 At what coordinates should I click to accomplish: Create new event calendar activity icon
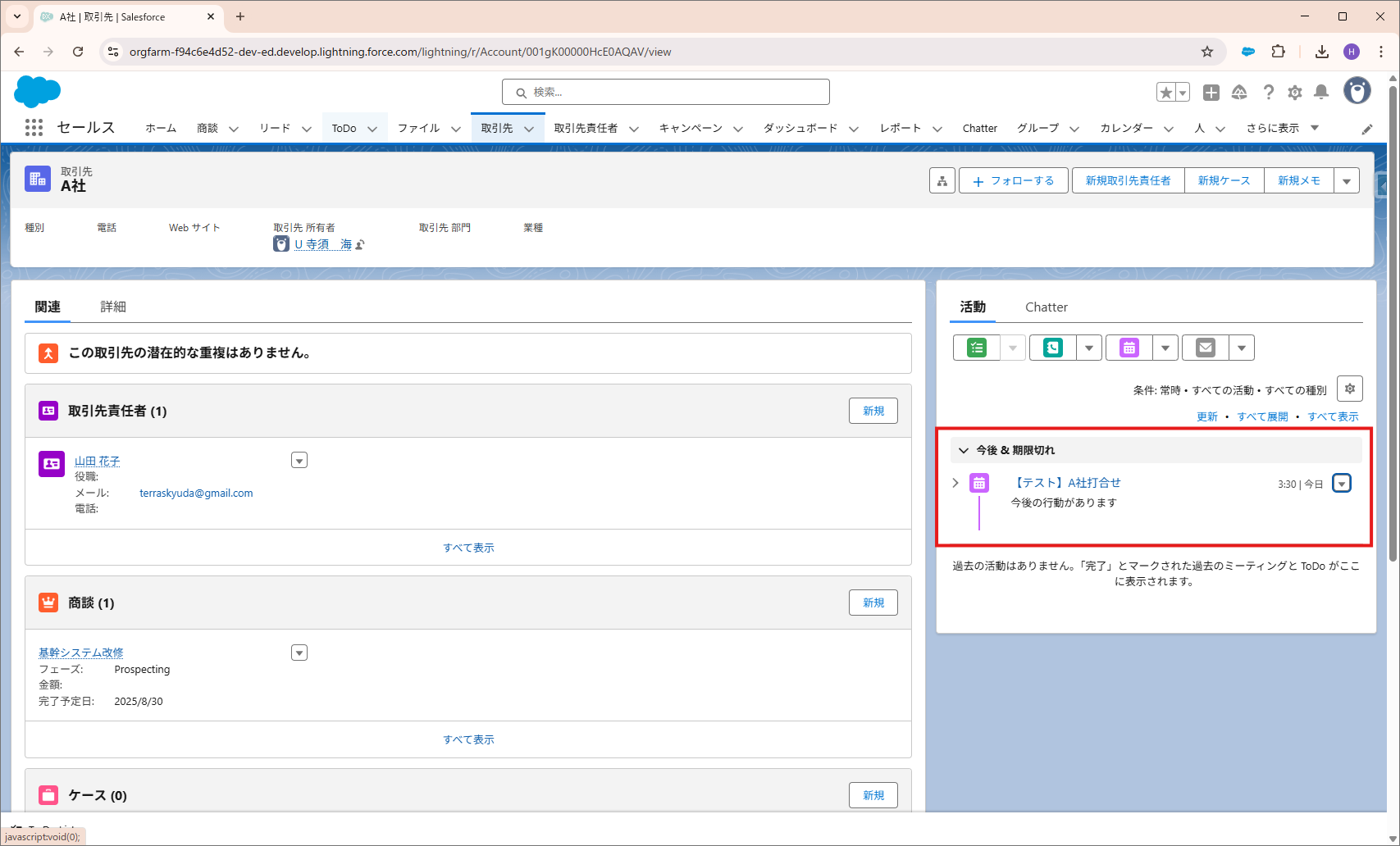point(1129,348)
